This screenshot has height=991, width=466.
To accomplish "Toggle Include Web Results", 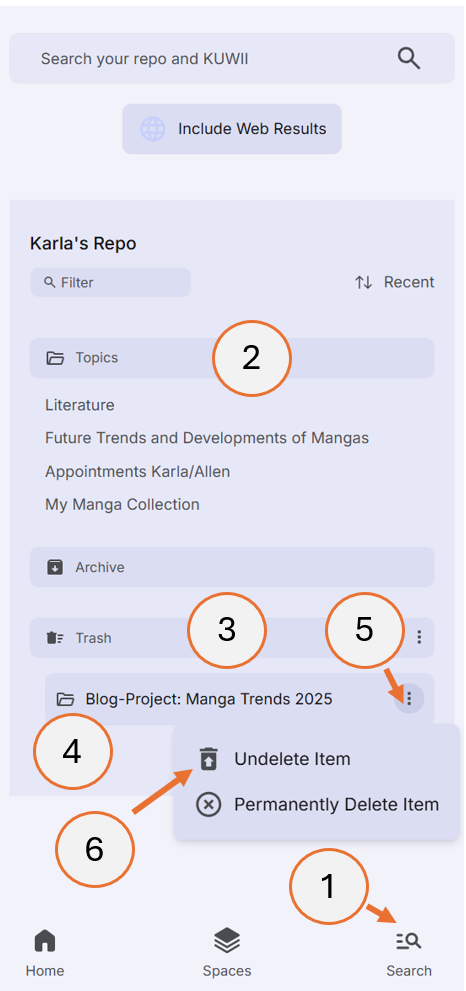I will [x=232, y=129].
